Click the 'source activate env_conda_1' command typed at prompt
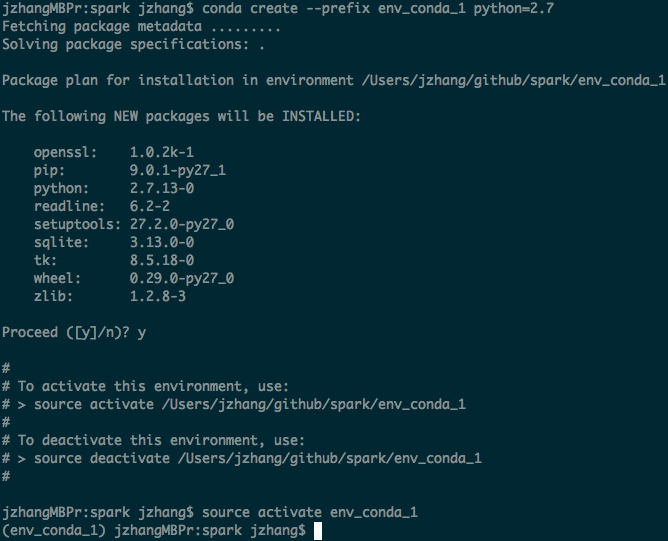Screen dimensions: 668x541 (310, 512)
